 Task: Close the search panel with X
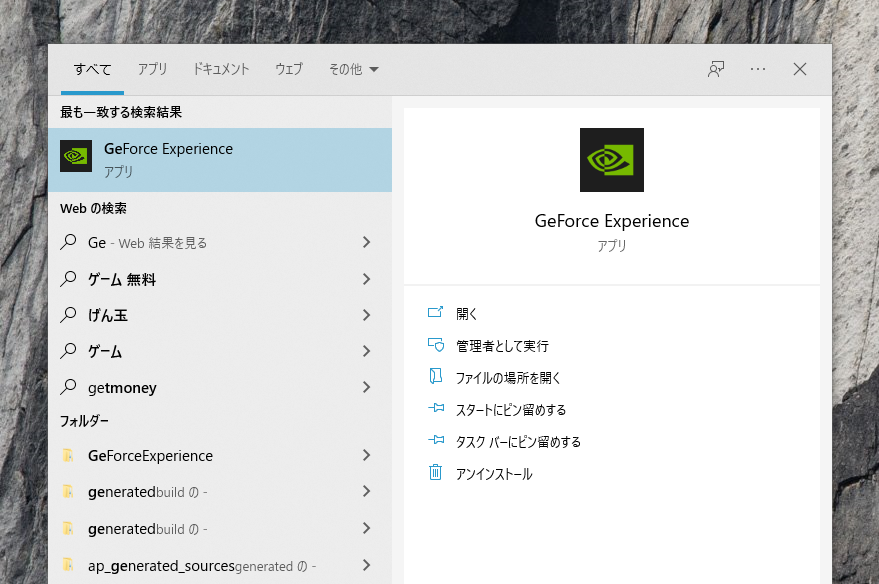click(800, 69)
